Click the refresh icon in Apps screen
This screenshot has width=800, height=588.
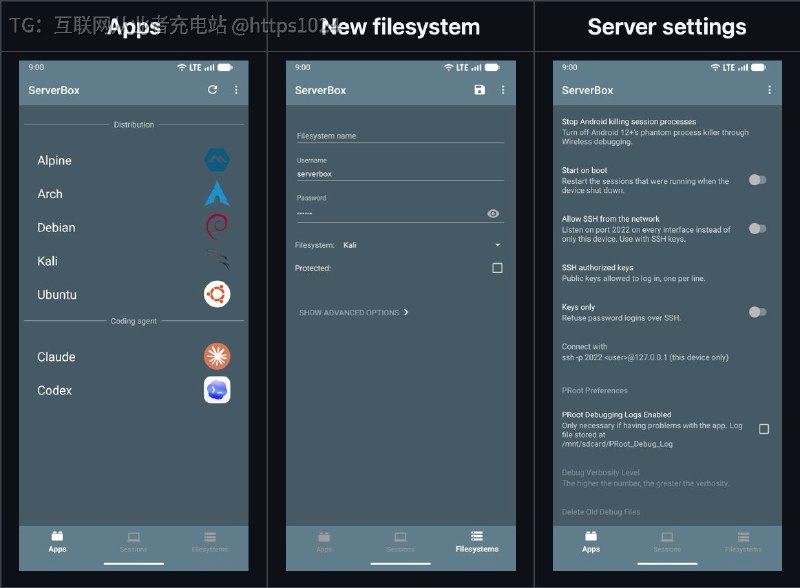point(212,90)
